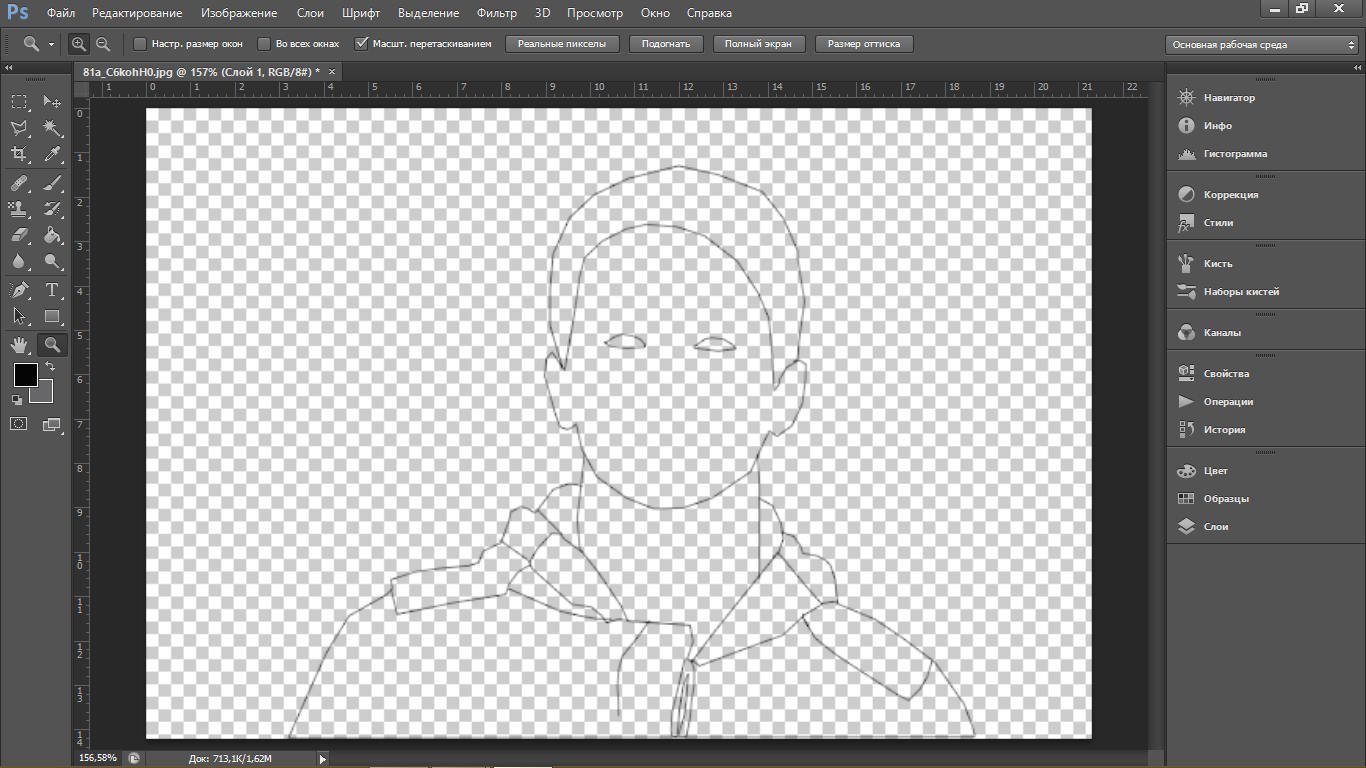Select the Eraser tool
This screenshot has width=1366, height=768.
point(19,236)
